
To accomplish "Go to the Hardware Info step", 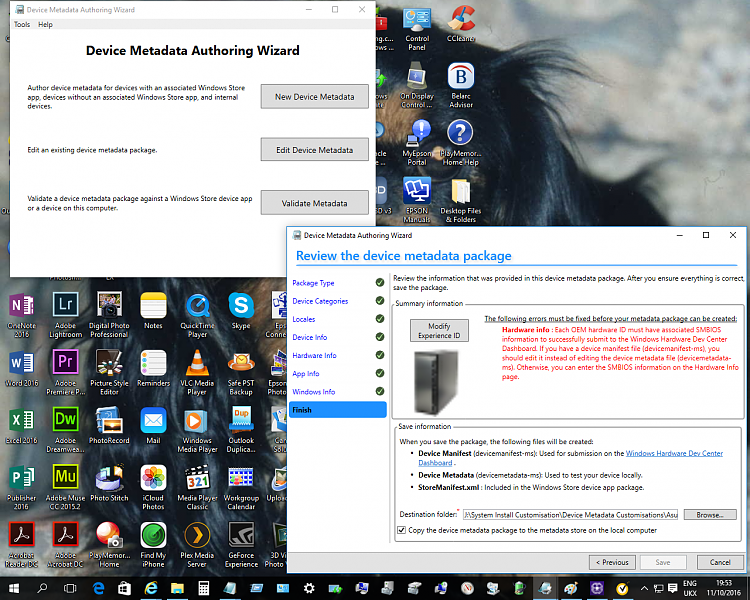I will (314, 356).
